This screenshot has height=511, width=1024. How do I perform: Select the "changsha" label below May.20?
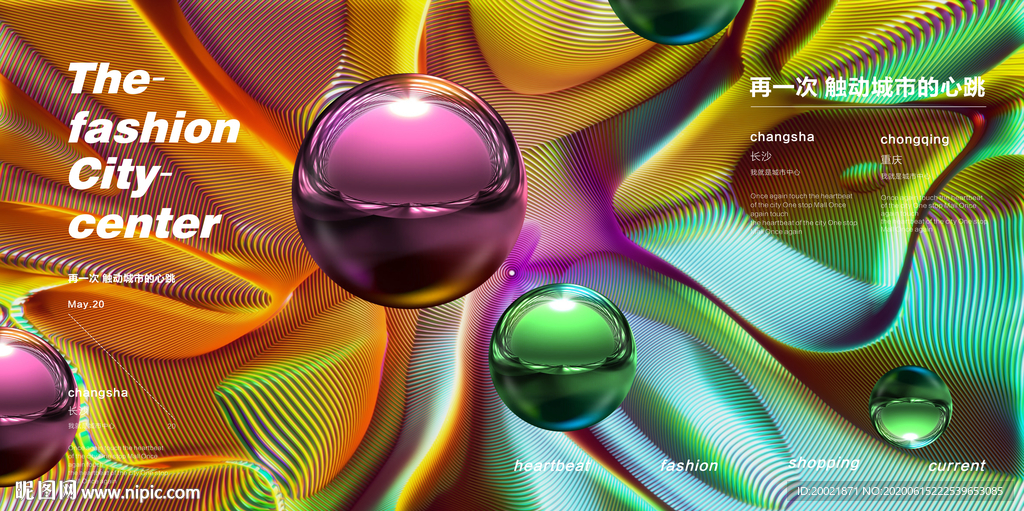point(98,393)
